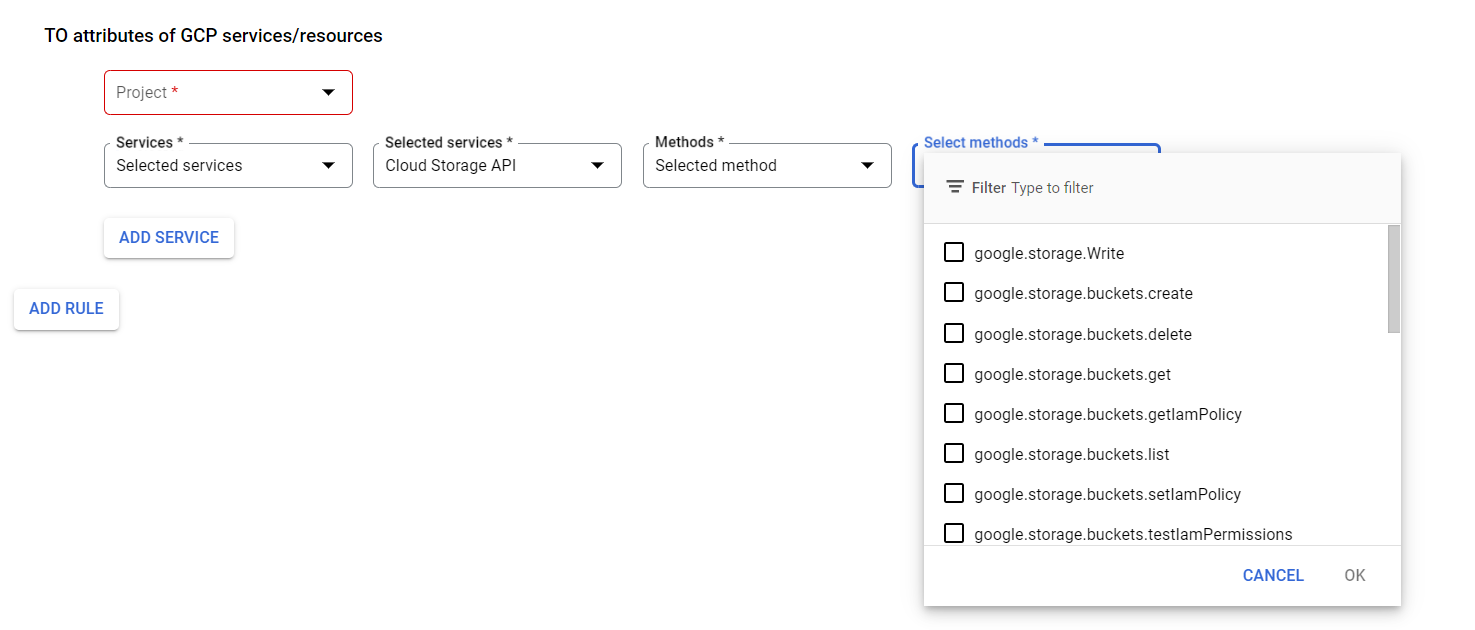This screenshot has width=1475, height=630.
Task: Click the Project field dropdown arrow
Action: click(x=328, y=92)
